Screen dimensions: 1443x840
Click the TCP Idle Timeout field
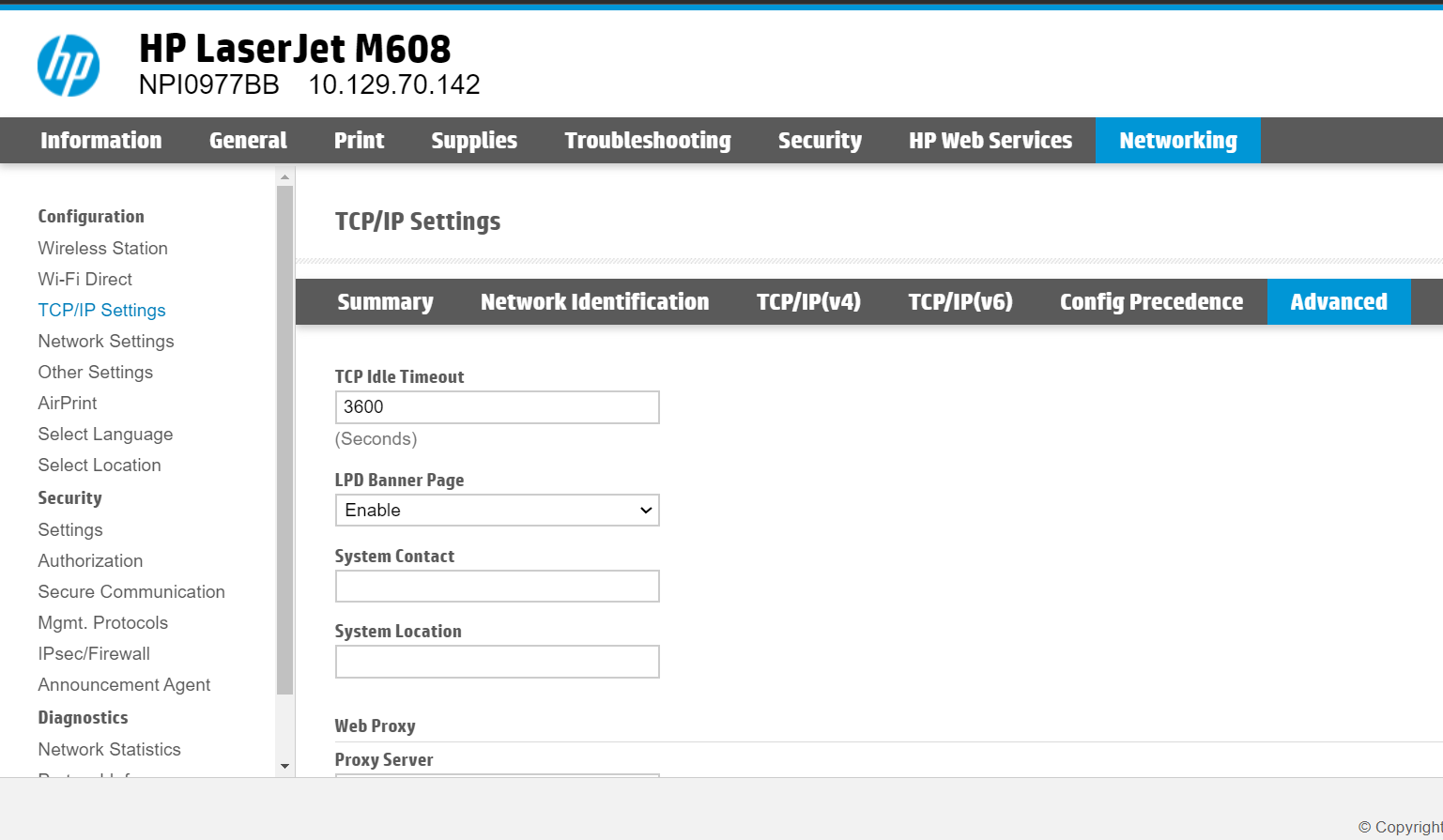click(497, 406)
